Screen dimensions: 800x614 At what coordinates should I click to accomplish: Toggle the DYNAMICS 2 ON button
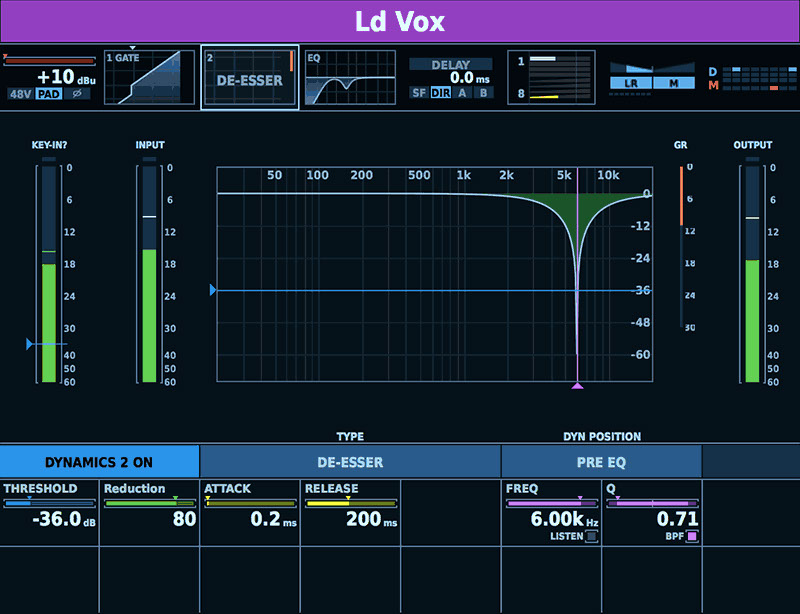(100, 462)
